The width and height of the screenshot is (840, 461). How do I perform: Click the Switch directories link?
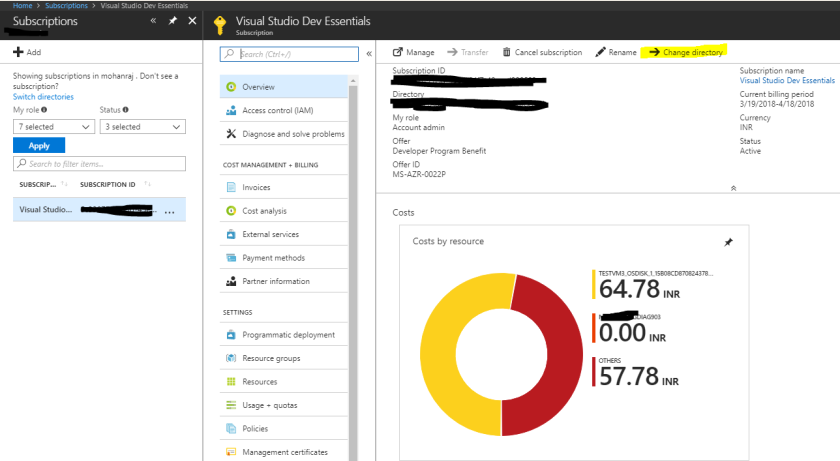(x=43, y=97)
